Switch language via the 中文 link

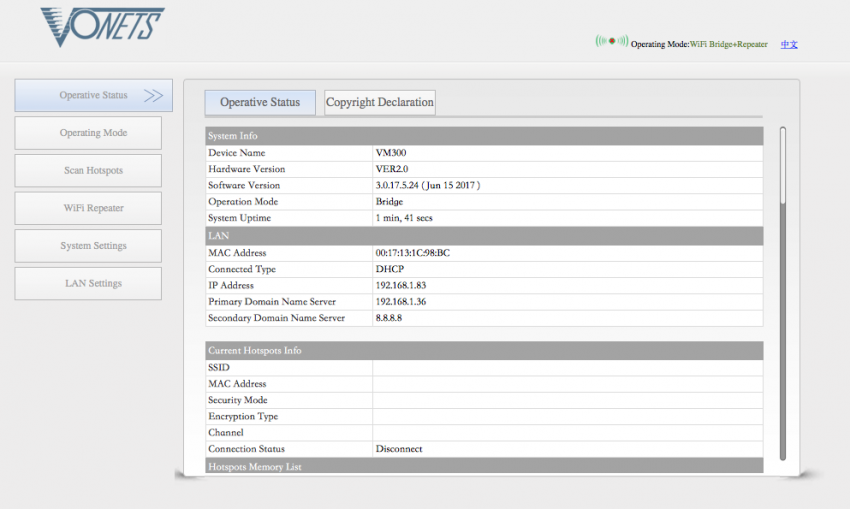point(789,44)
